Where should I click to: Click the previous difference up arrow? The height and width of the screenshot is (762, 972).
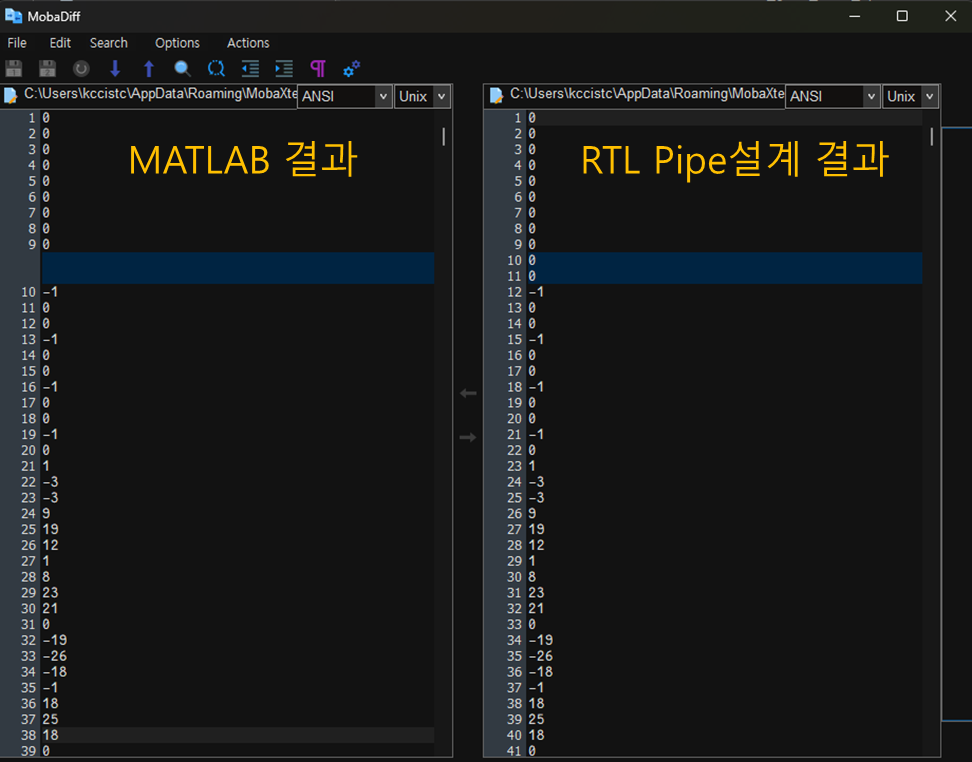point(149,69)
